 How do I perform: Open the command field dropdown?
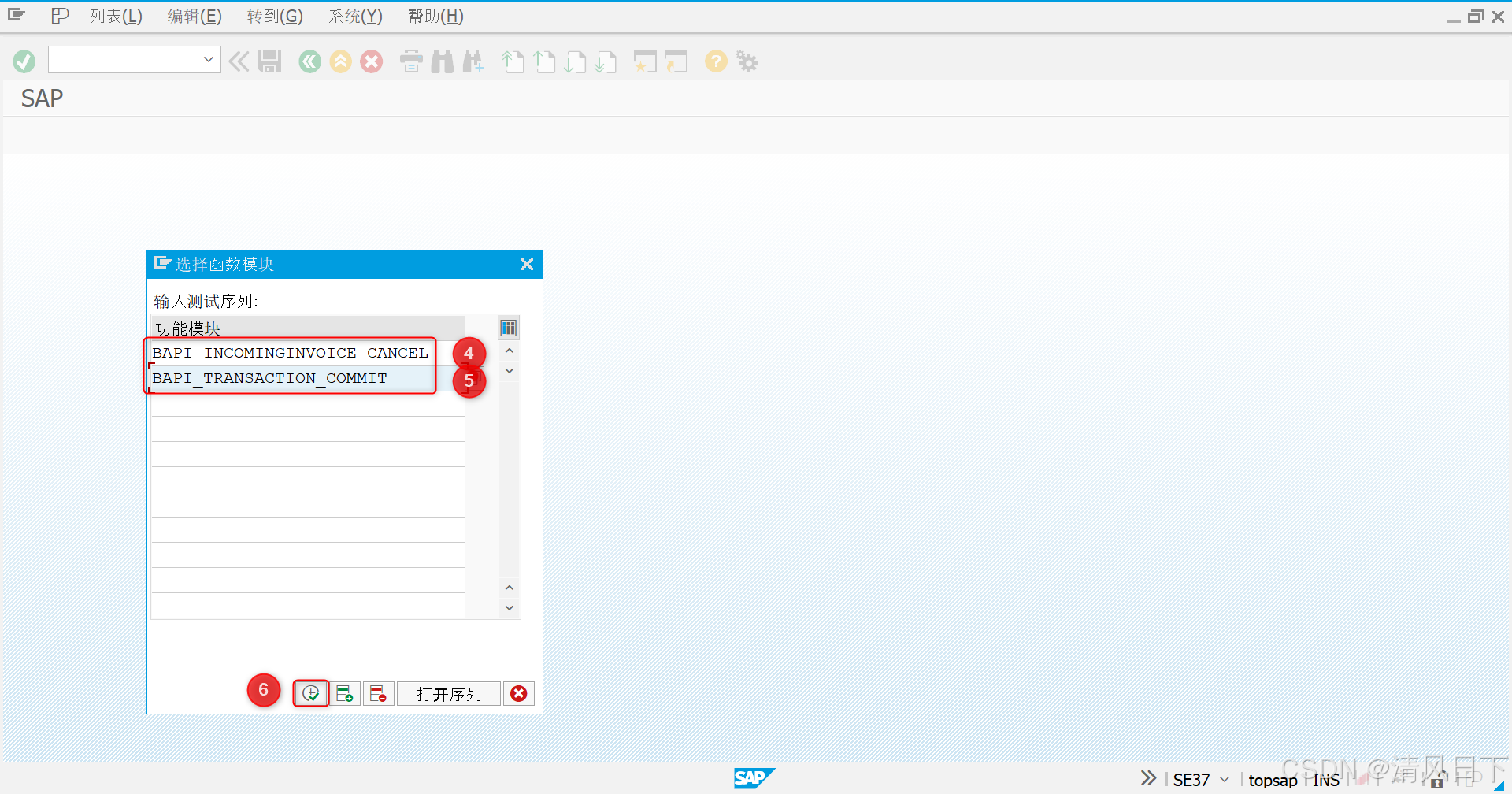[x=208, y=59]
